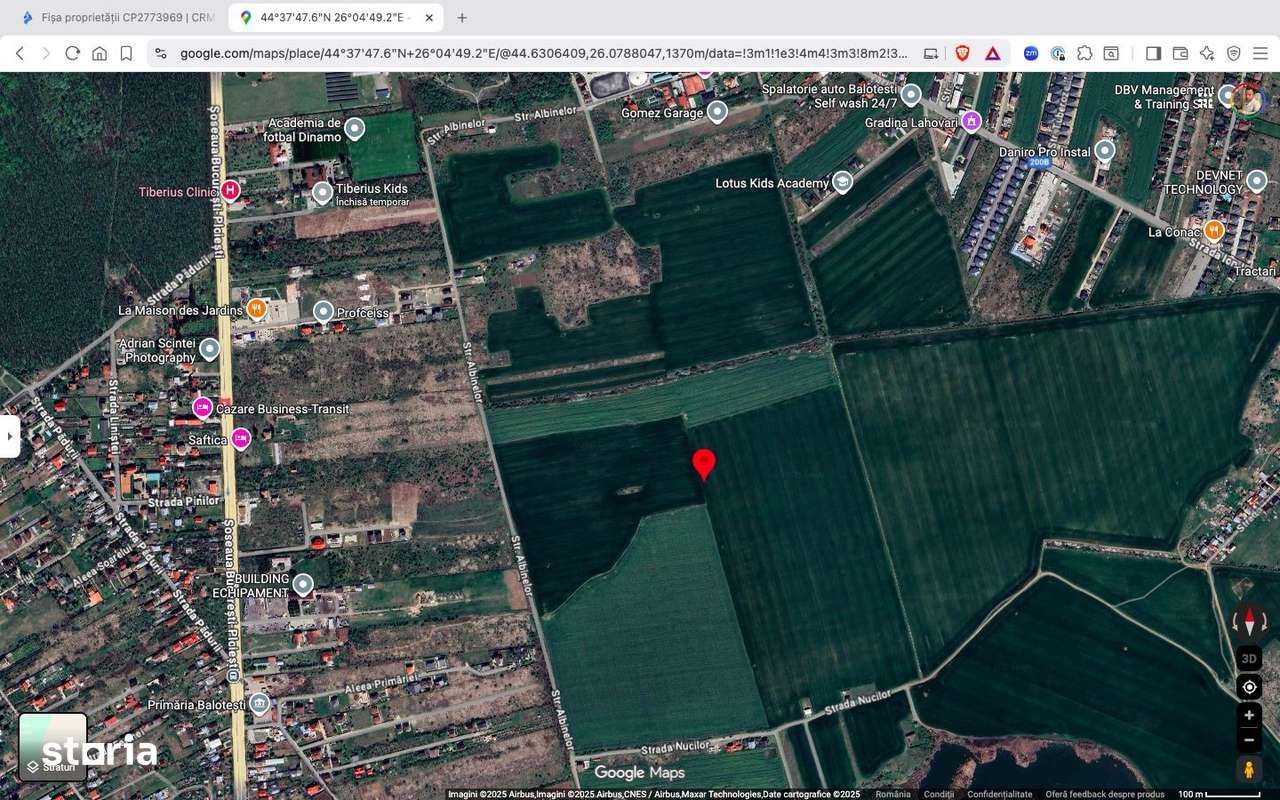Click the compass to reset north

click(1250, 621)
